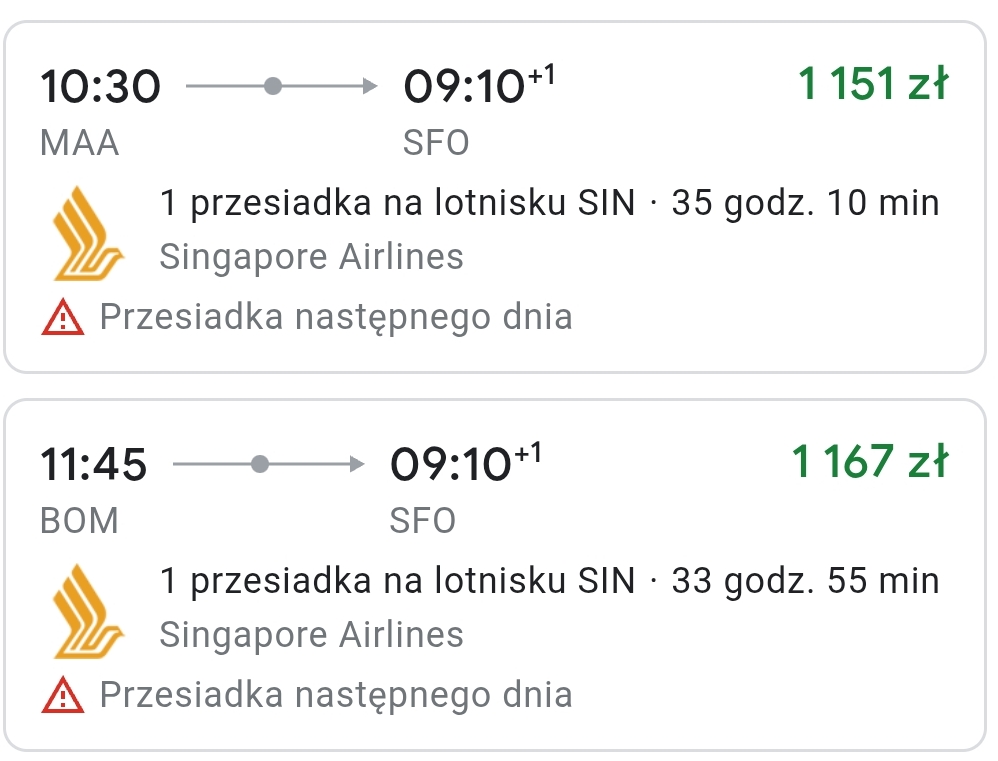Click Singapore Airlines name in second card

point(311,634)
